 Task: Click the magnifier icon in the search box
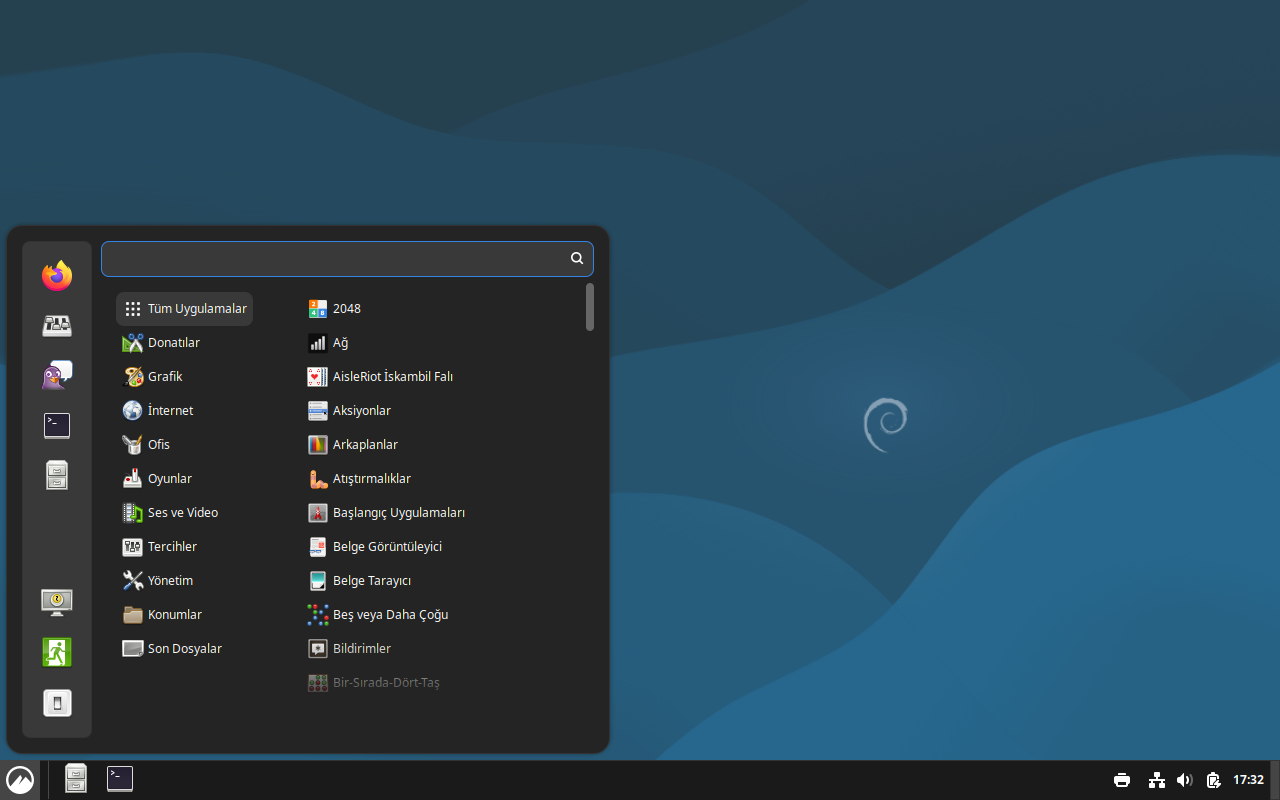[577, 258]
